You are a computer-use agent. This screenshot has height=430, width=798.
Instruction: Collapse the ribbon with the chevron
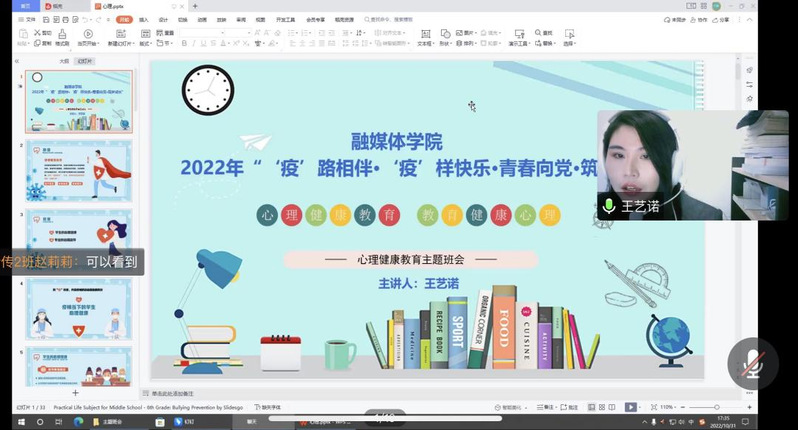pyautogui.click(x=749, y=20)
